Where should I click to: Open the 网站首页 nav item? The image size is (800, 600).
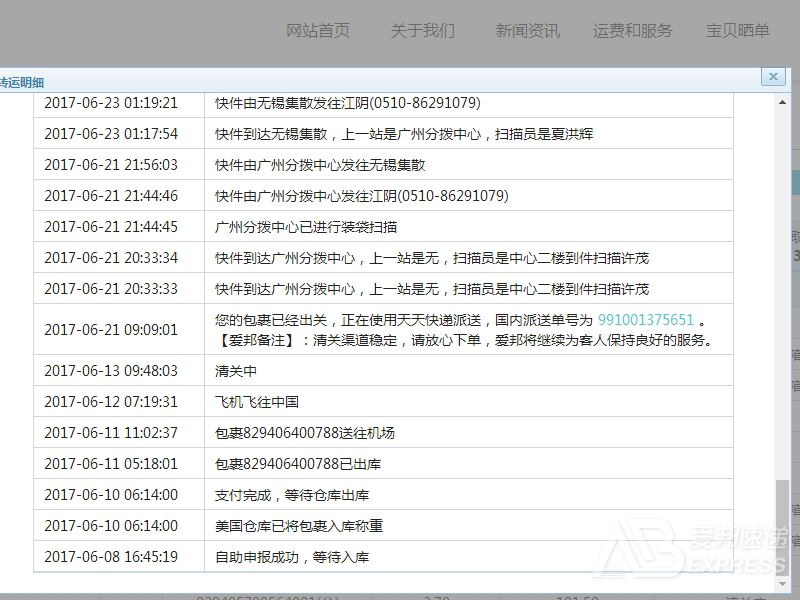point(318,31)
